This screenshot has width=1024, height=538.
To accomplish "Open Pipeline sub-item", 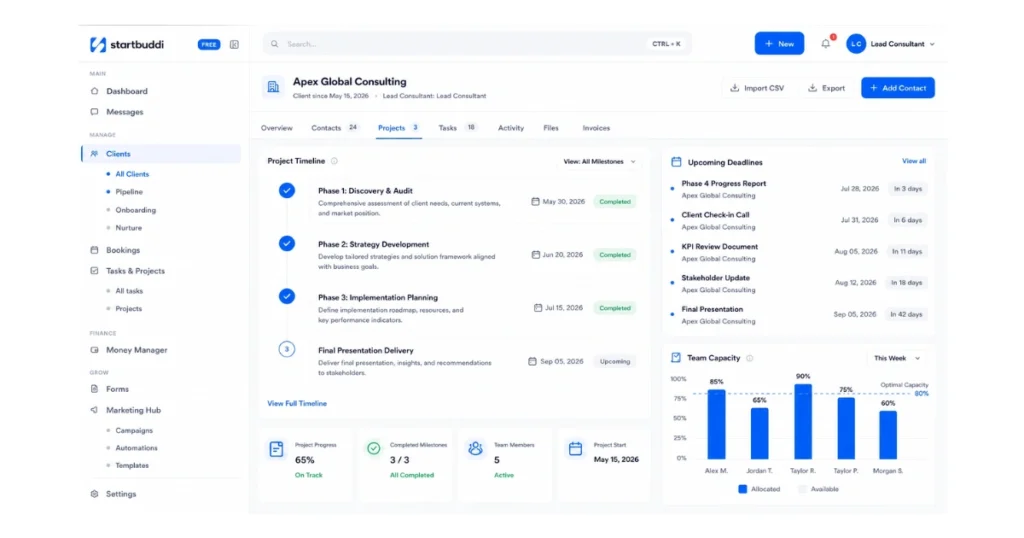I will click(x=129, y=192).
